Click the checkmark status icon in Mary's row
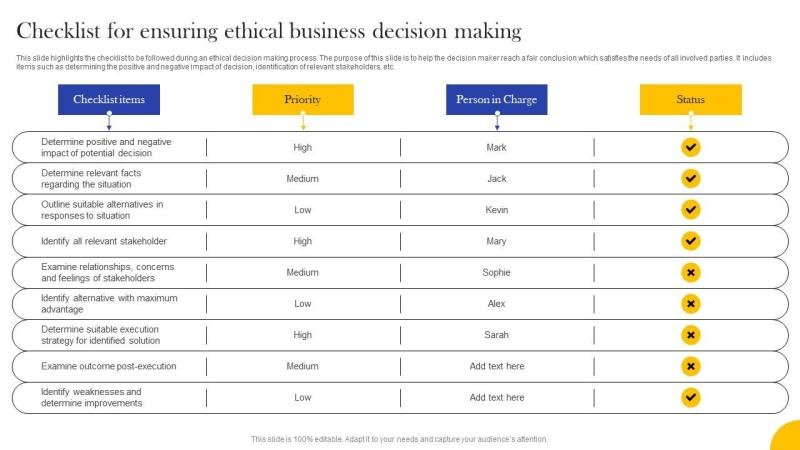Image resolution: width=800 pixels, height=450 pixels. 690,241
